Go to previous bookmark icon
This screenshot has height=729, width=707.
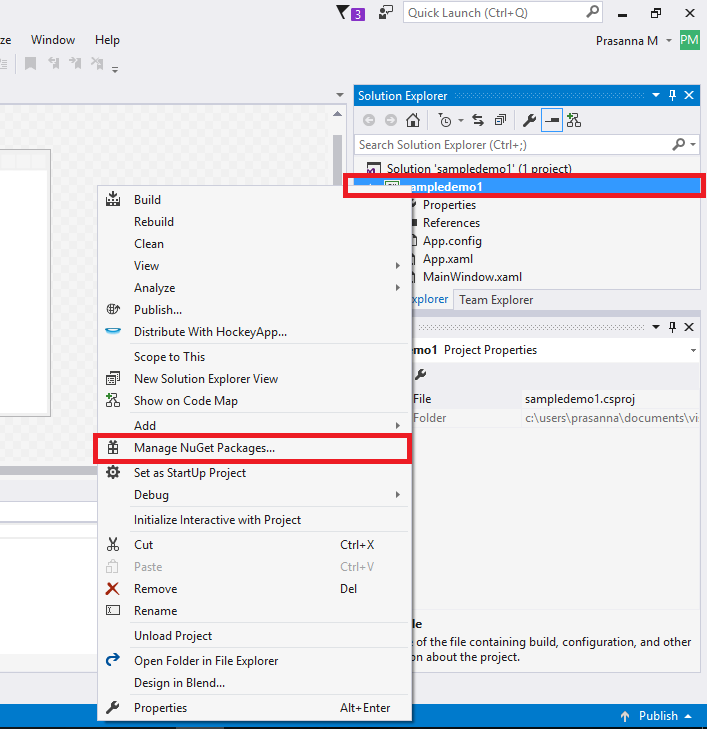[54, 63]
